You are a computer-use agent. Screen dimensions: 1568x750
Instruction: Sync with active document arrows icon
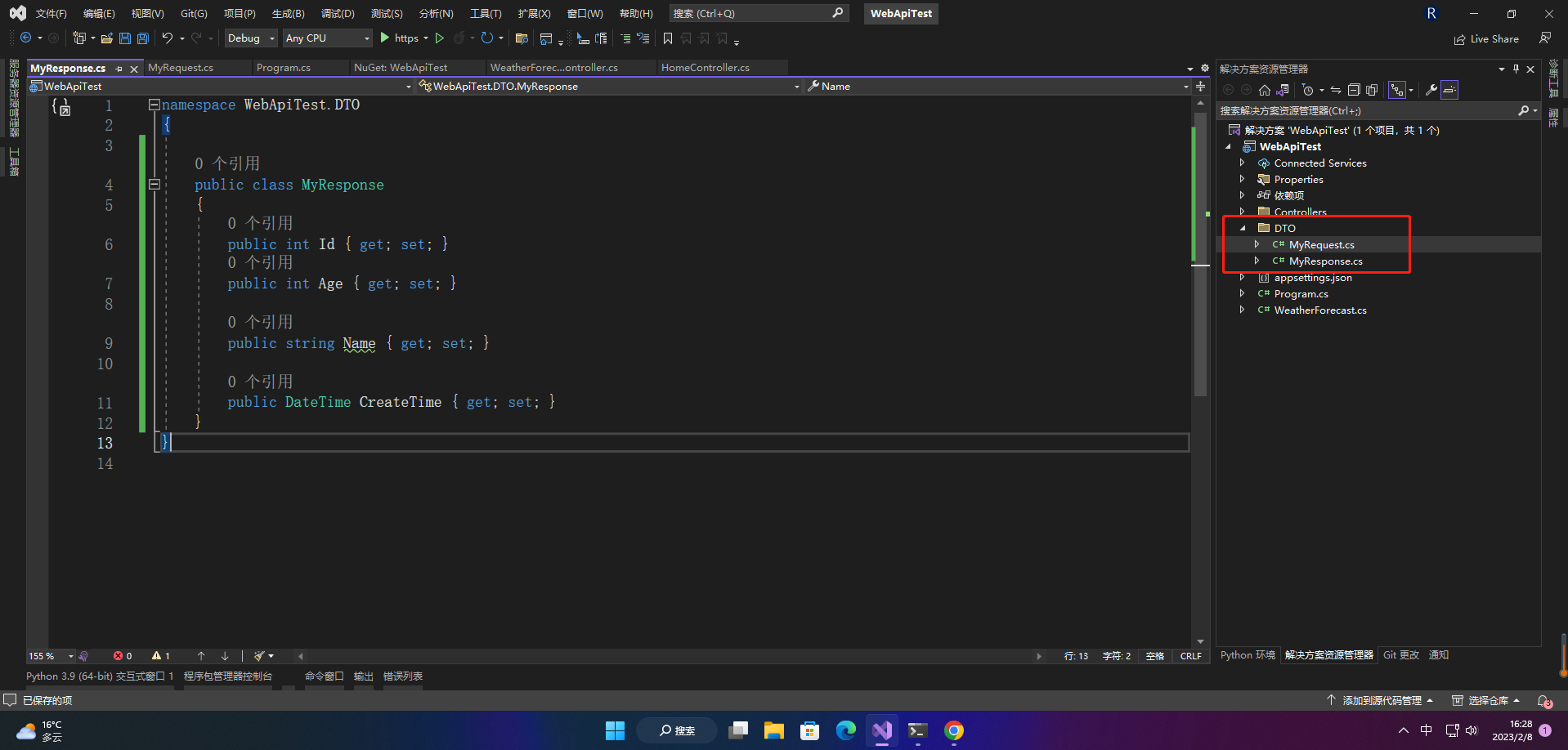tap(1336, 90)
